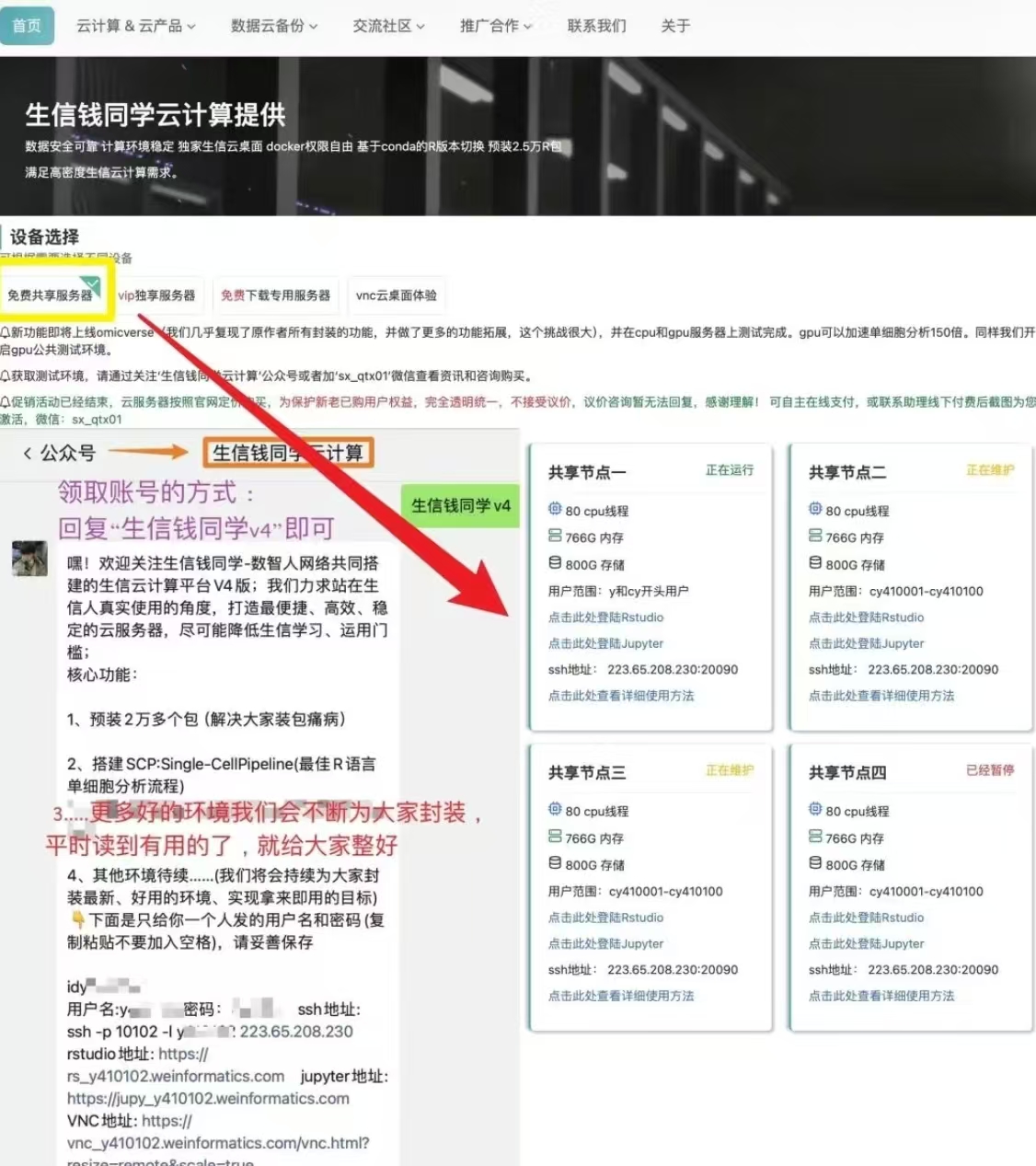Open the jupy_y410102.weinformatics.com jupyter link
This screenshot has height=1166, width=1036.
pos(208,1099)
